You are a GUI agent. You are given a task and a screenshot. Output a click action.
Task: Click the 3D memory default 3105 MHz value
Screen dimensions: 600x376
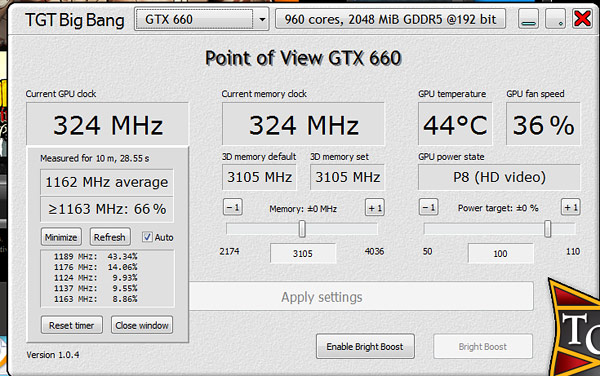[259, 177]
